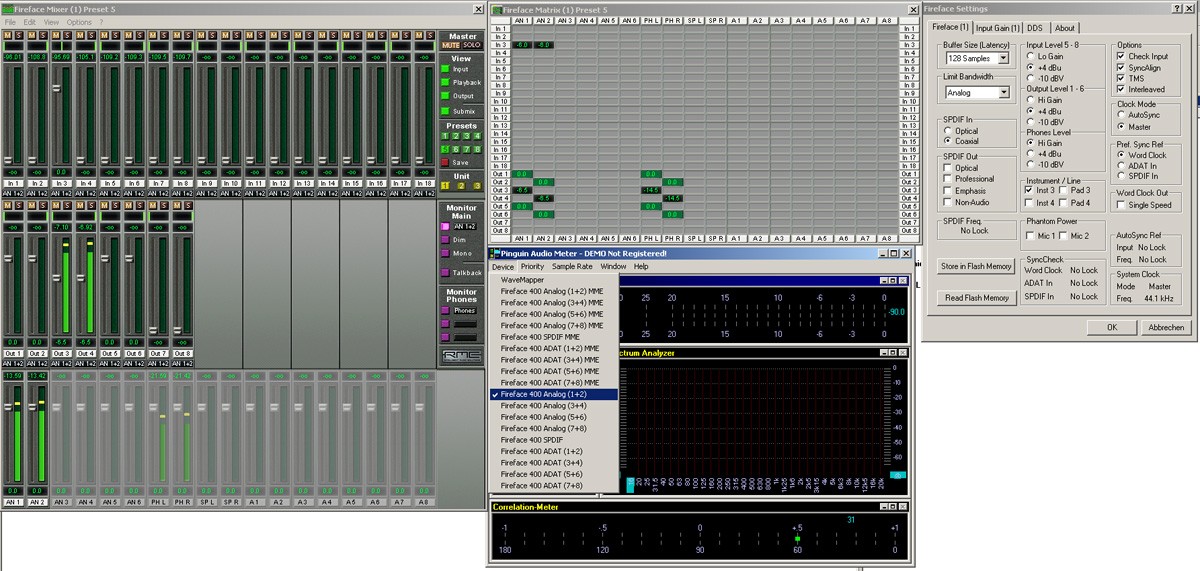1200x571 pixels.
Task: Switch to Input Gain (1) tab
Action: (x=997, y=28)
